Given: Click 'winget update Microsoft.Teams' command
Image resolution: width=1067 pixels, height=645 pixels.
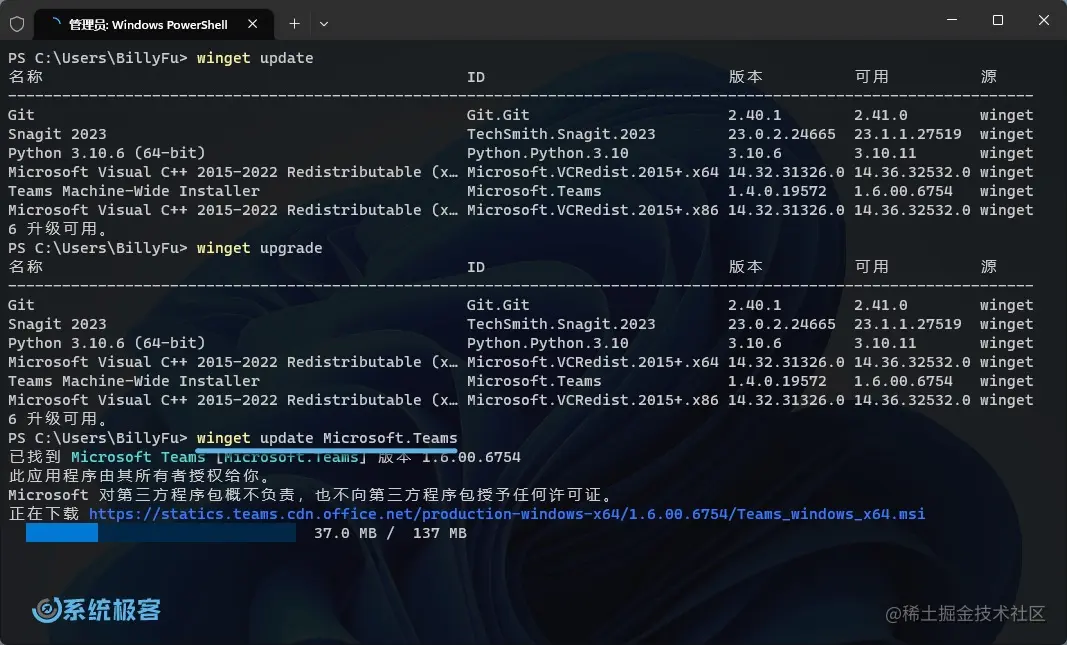Looking at the screenshot, I should click(327, 437).
